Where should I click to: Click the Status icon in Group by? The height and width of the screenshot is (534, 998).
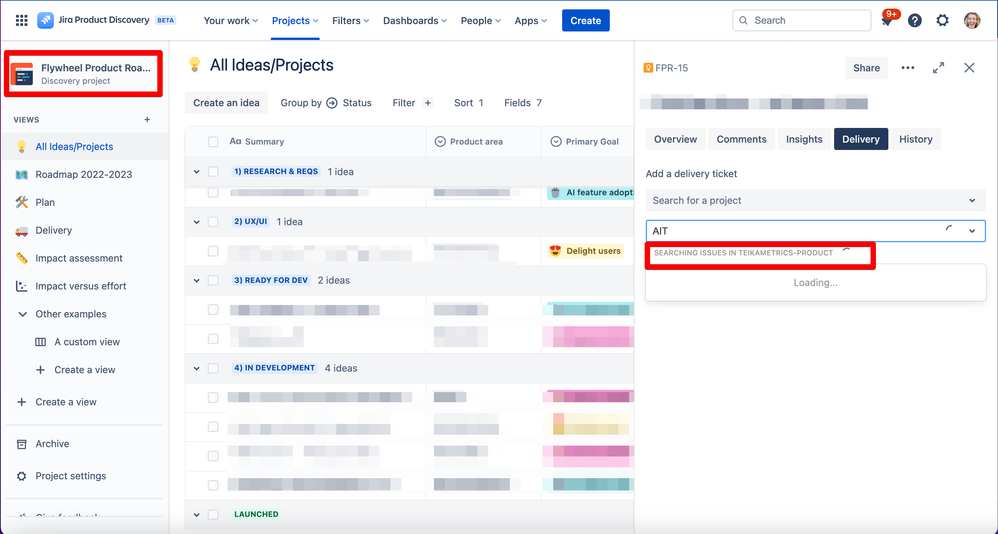click(x=332, y=102)
